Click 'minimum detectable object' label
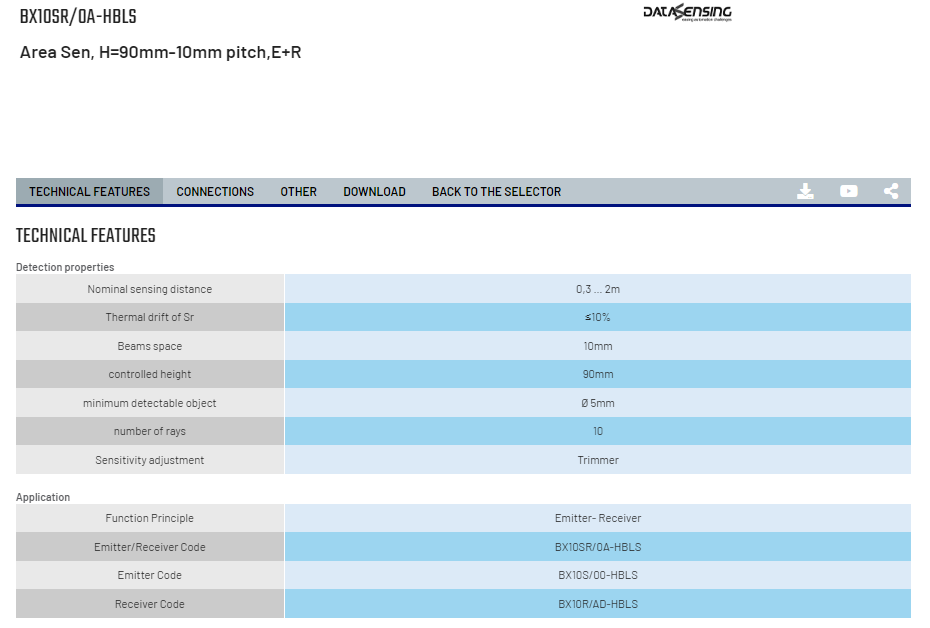This screenshot has height=628, width=930. 150,403
